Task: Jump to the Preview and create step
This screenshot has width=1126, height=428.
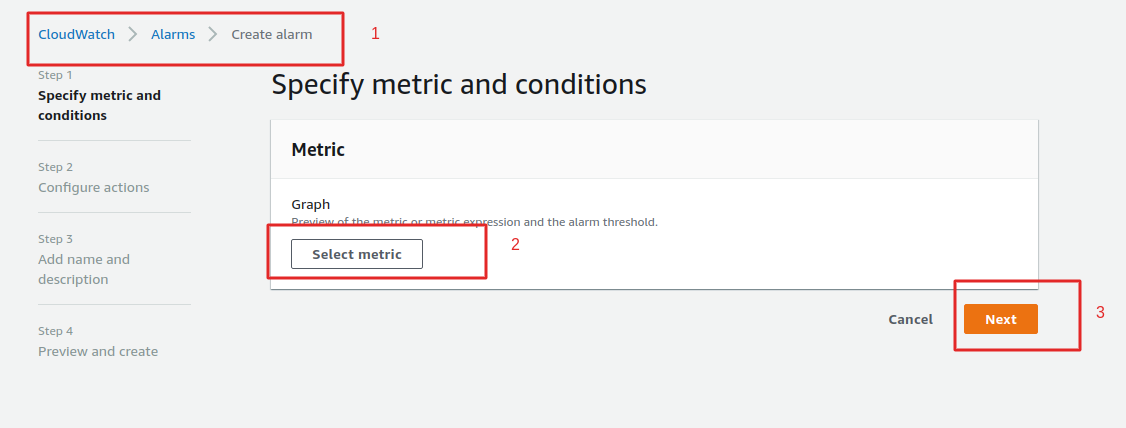Action: 98,351
